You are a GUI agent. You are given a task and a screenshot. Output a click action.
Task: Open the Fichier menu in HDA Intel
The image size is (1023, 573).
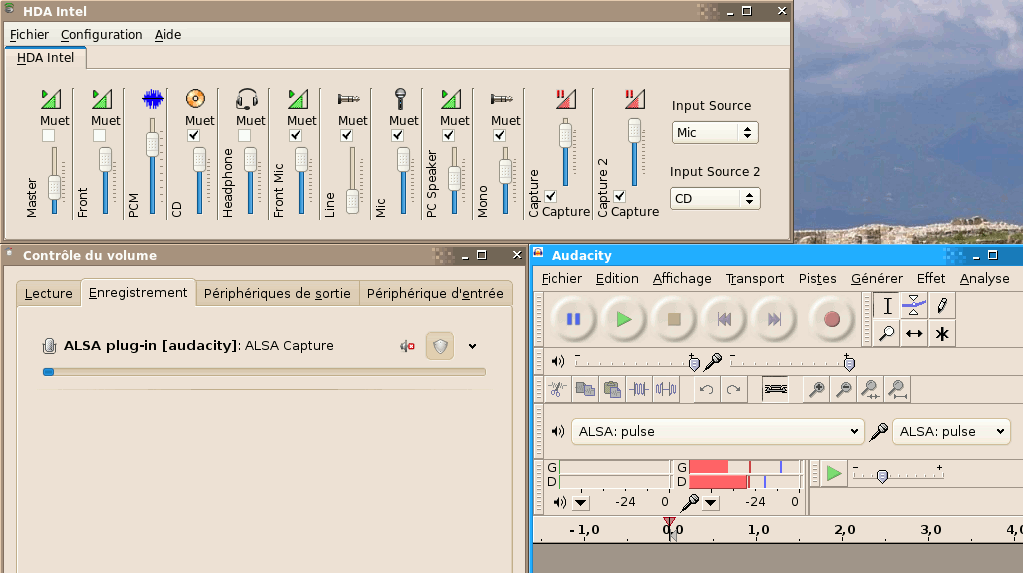(x=29, y=35)
